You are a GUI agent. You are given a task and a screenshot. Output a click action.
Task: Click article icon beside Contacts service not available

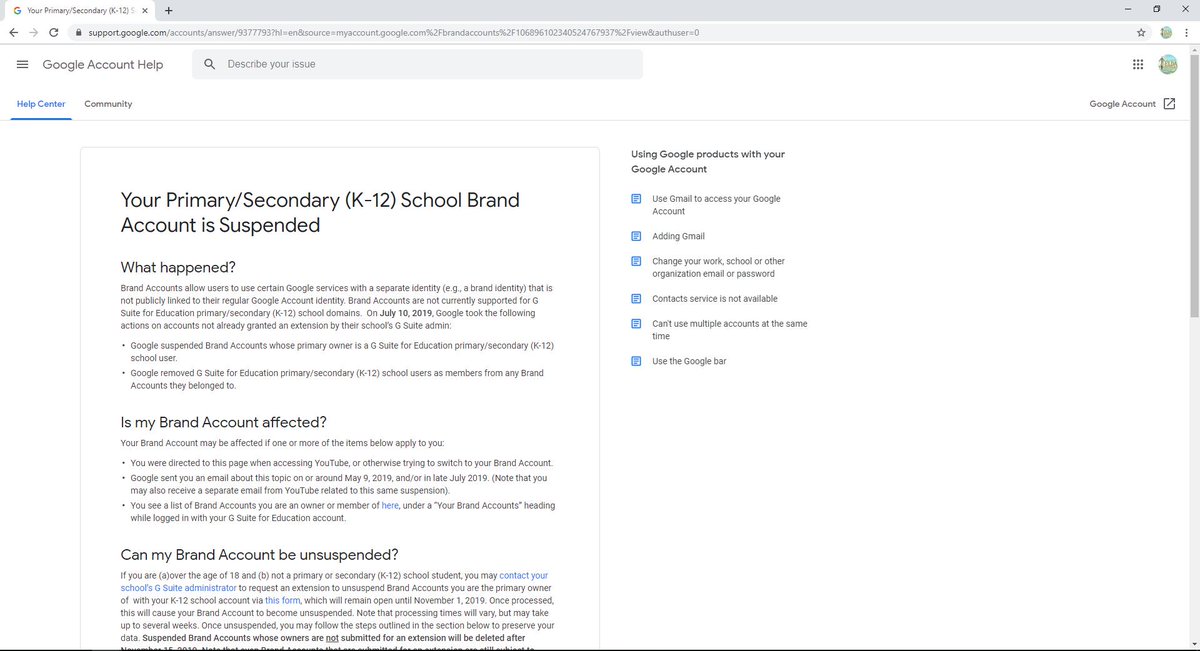coord(636,299)
